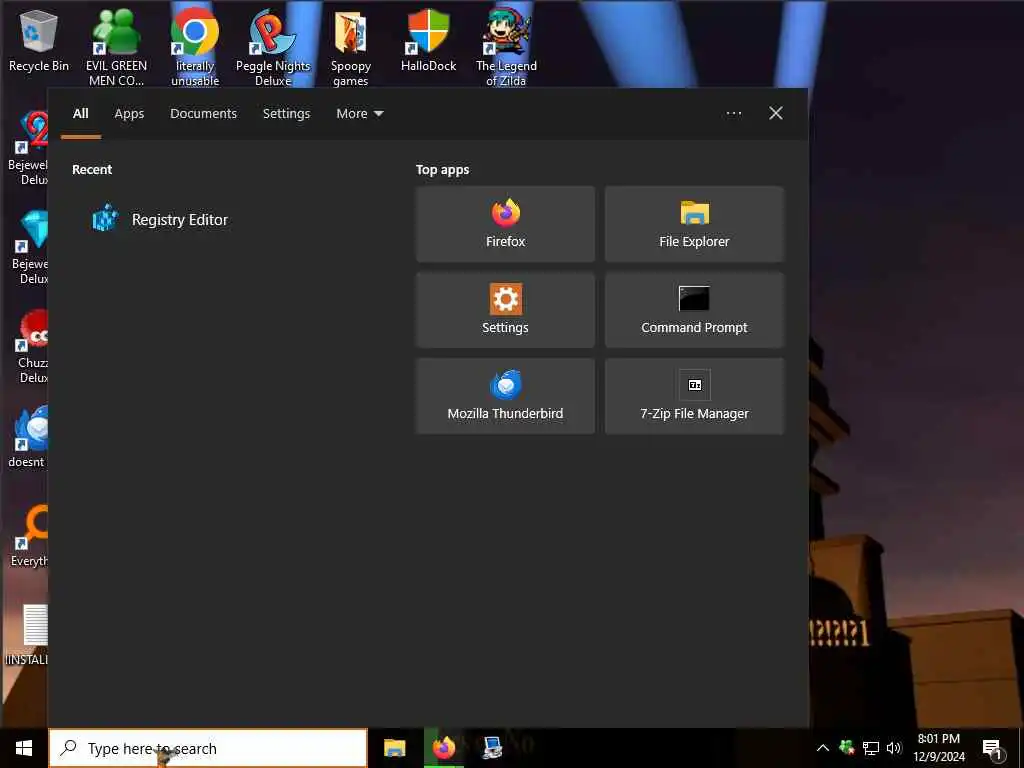Screen dimensions: 1024x768
Task: Expand the More dropdown
Action: click(359, 114)
